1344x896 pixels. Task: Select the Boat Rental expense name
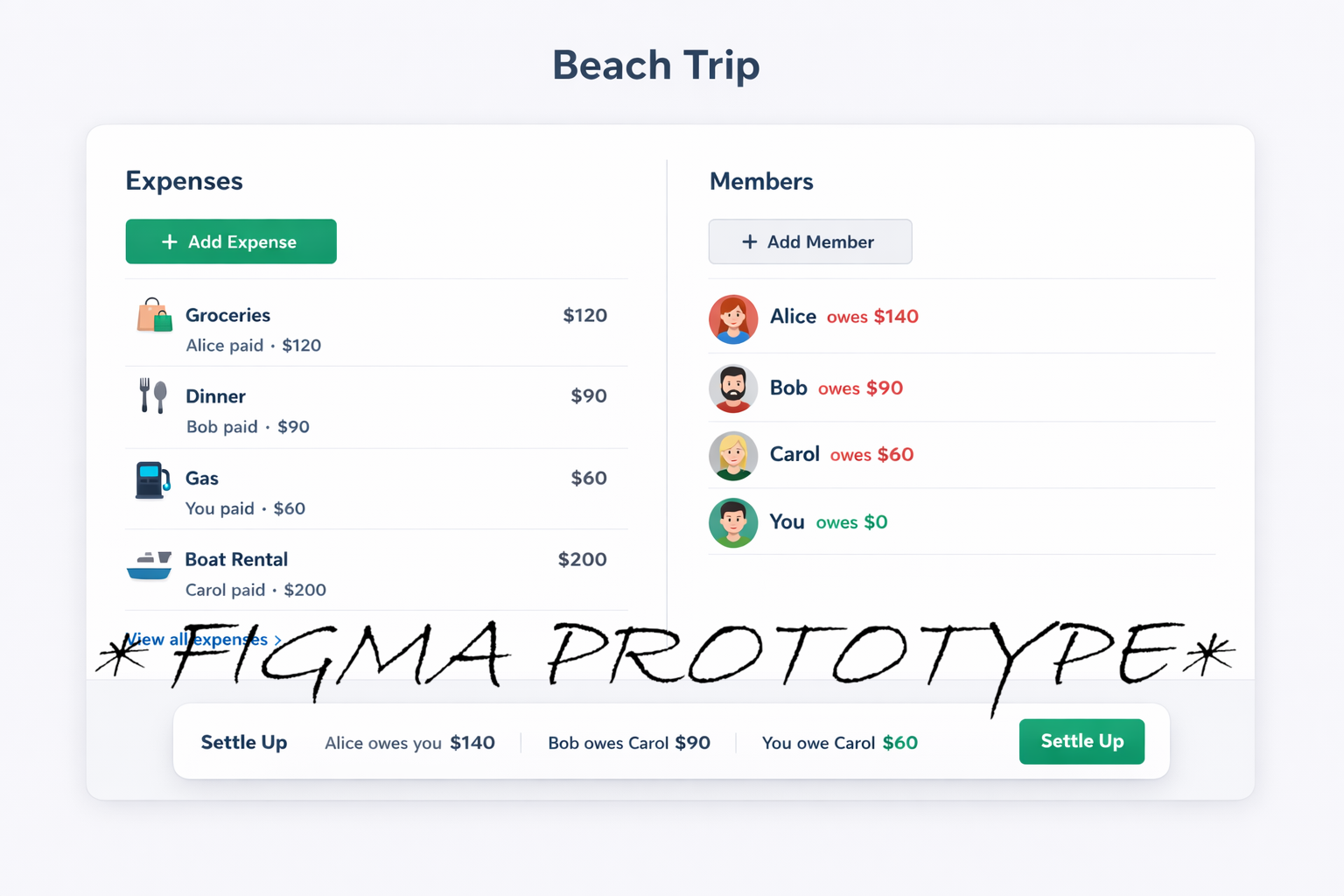236,559
